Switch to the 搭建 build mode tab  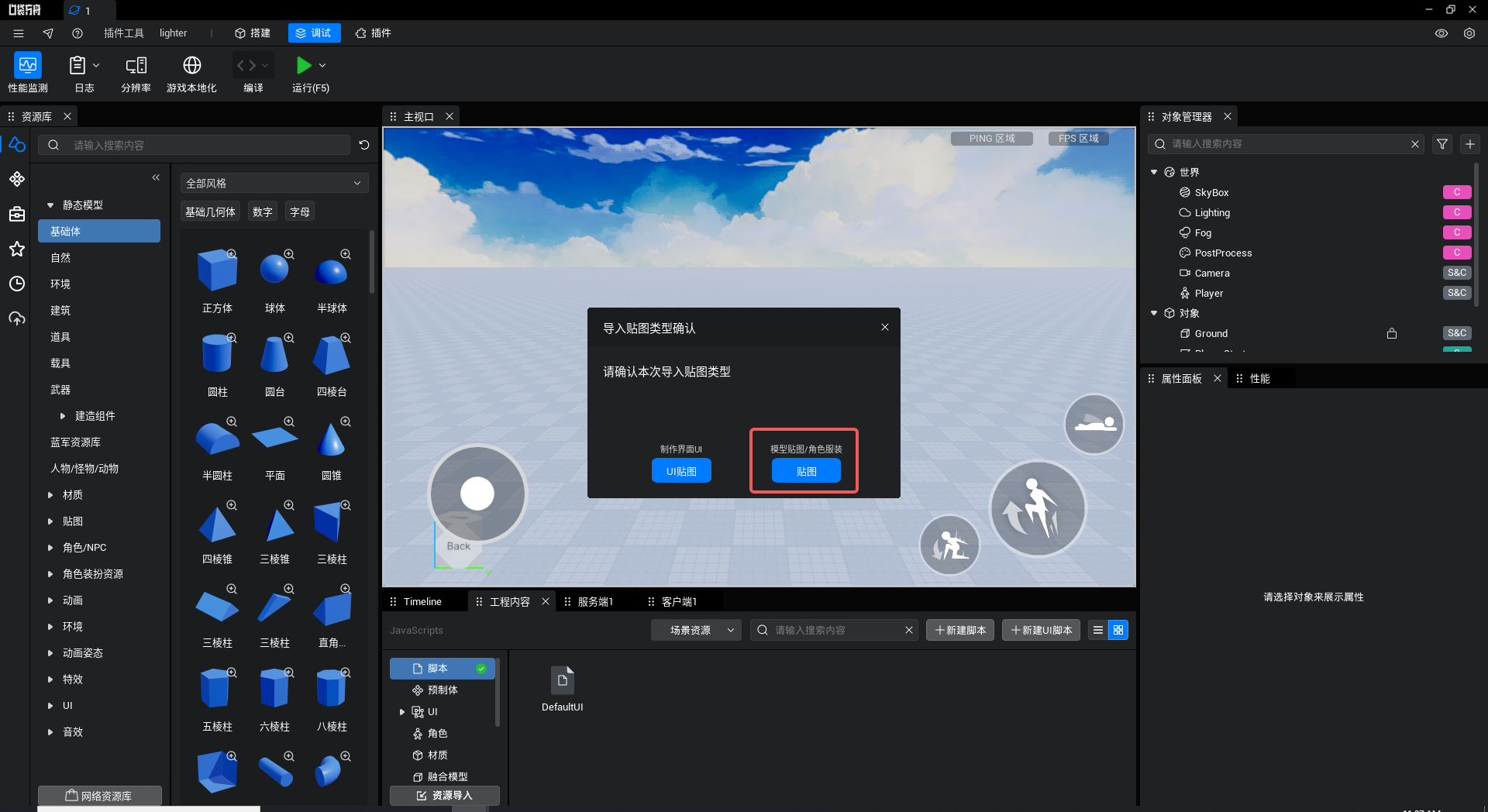253,33
